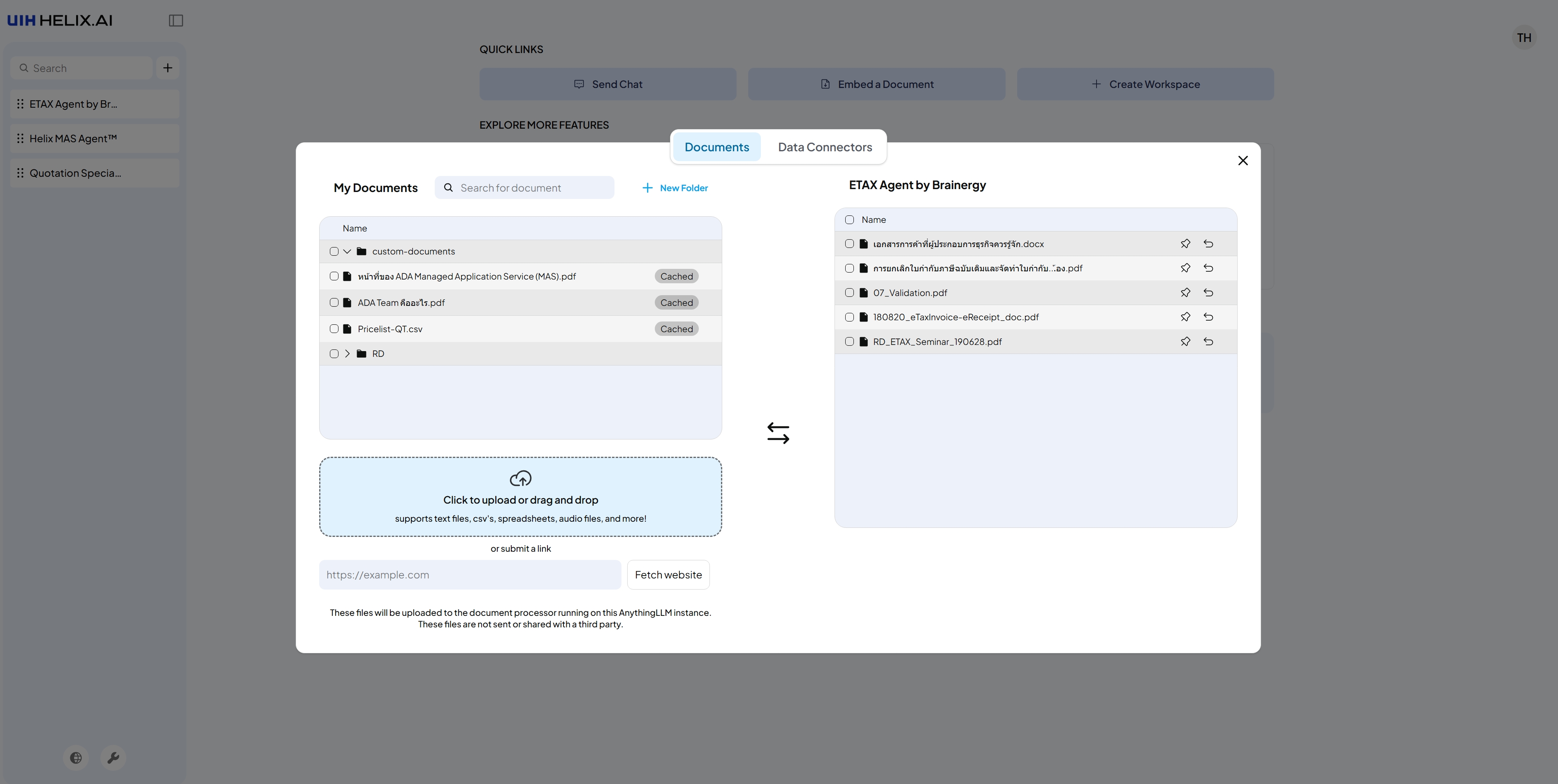Select the Documents tab
This screenshot has width=1558, height=784.
tap(717, 147)
